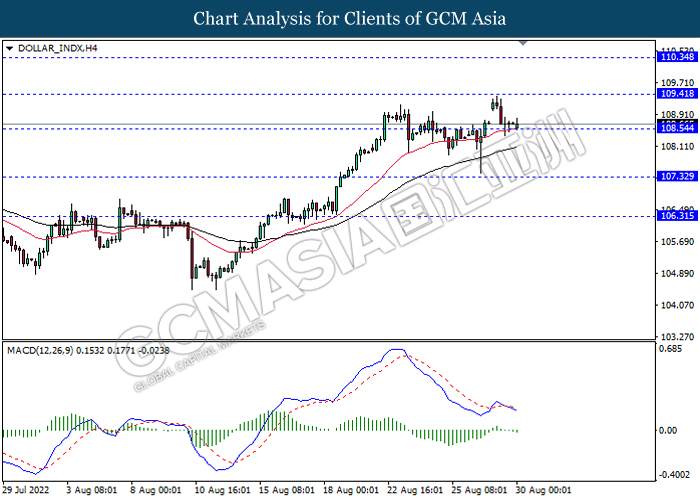This screenshot has width=700, height=500.
Task: Click the chart shift triangle marker at top
Action: pos(523,43)
